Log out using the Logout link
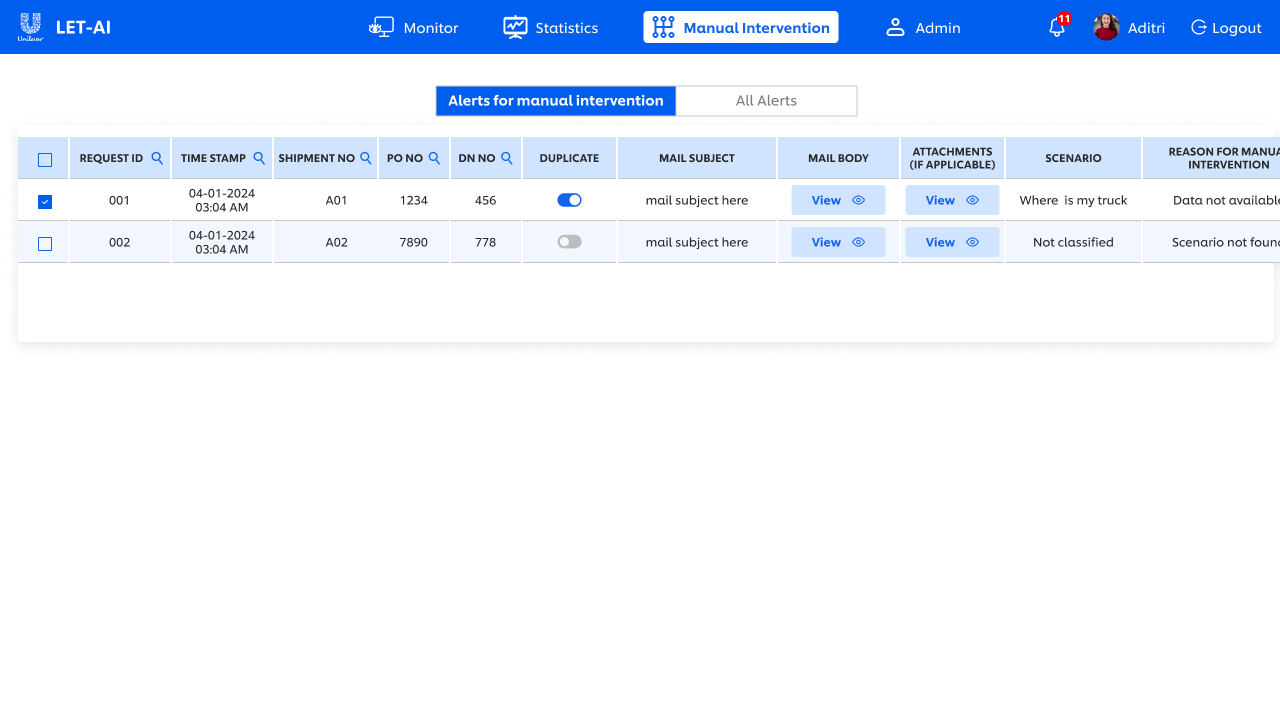The height and width of the screenshot is (705, 1280). [1226, 28]
